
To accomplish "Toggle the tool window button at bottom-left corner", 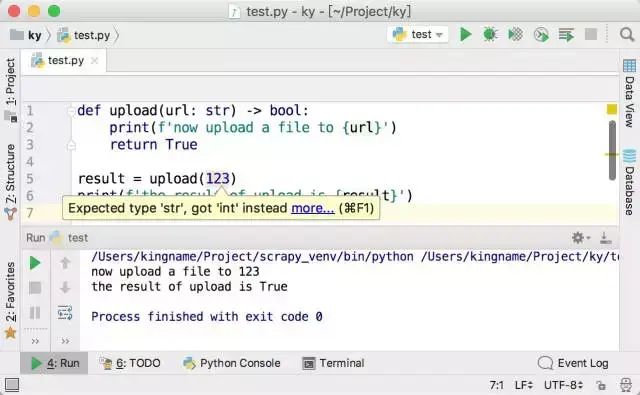I will click(x=12, y=385).
